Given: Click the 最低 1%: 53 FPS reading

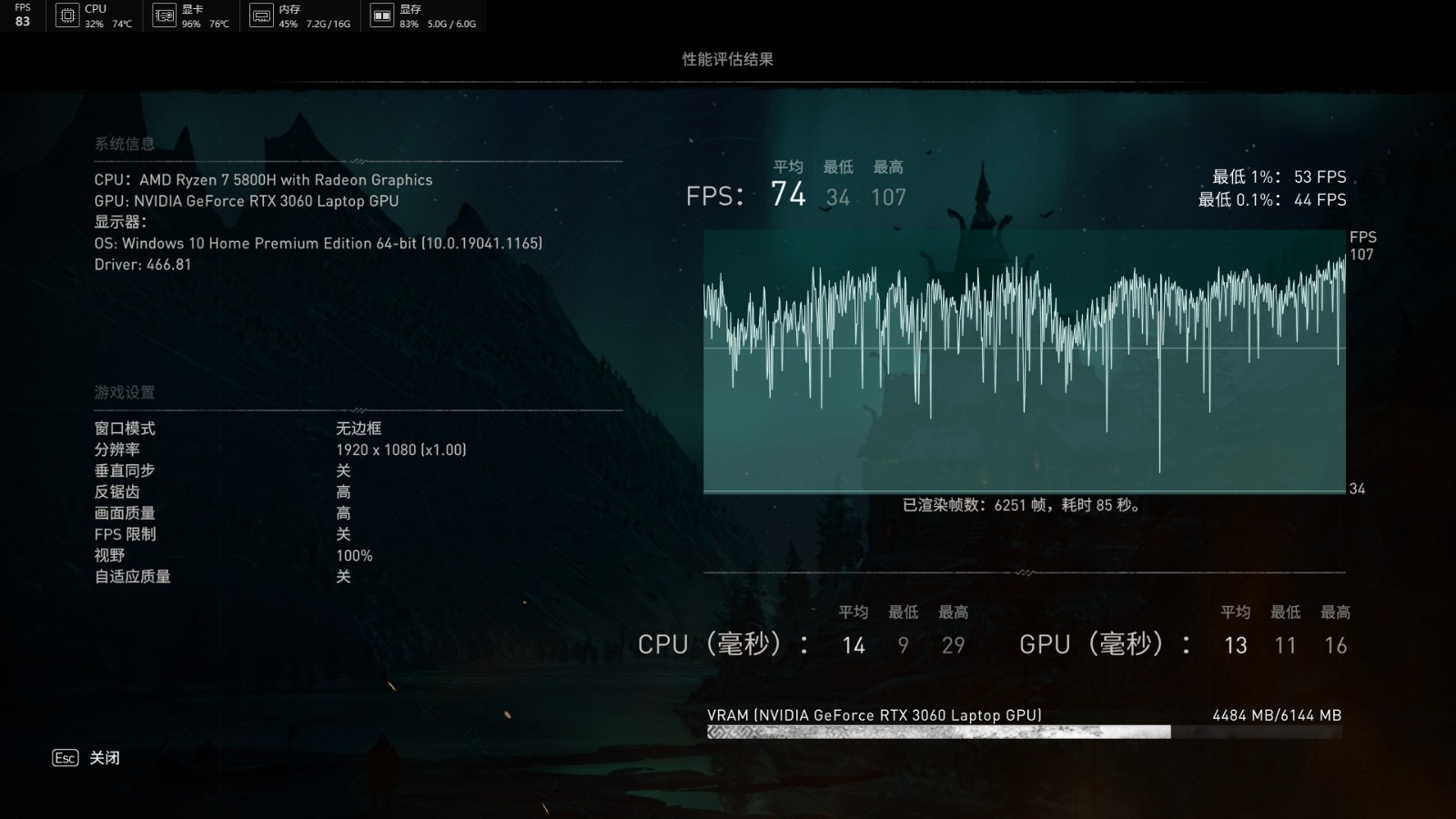Looking at the screenshot, I should [x=1279, y=177].
